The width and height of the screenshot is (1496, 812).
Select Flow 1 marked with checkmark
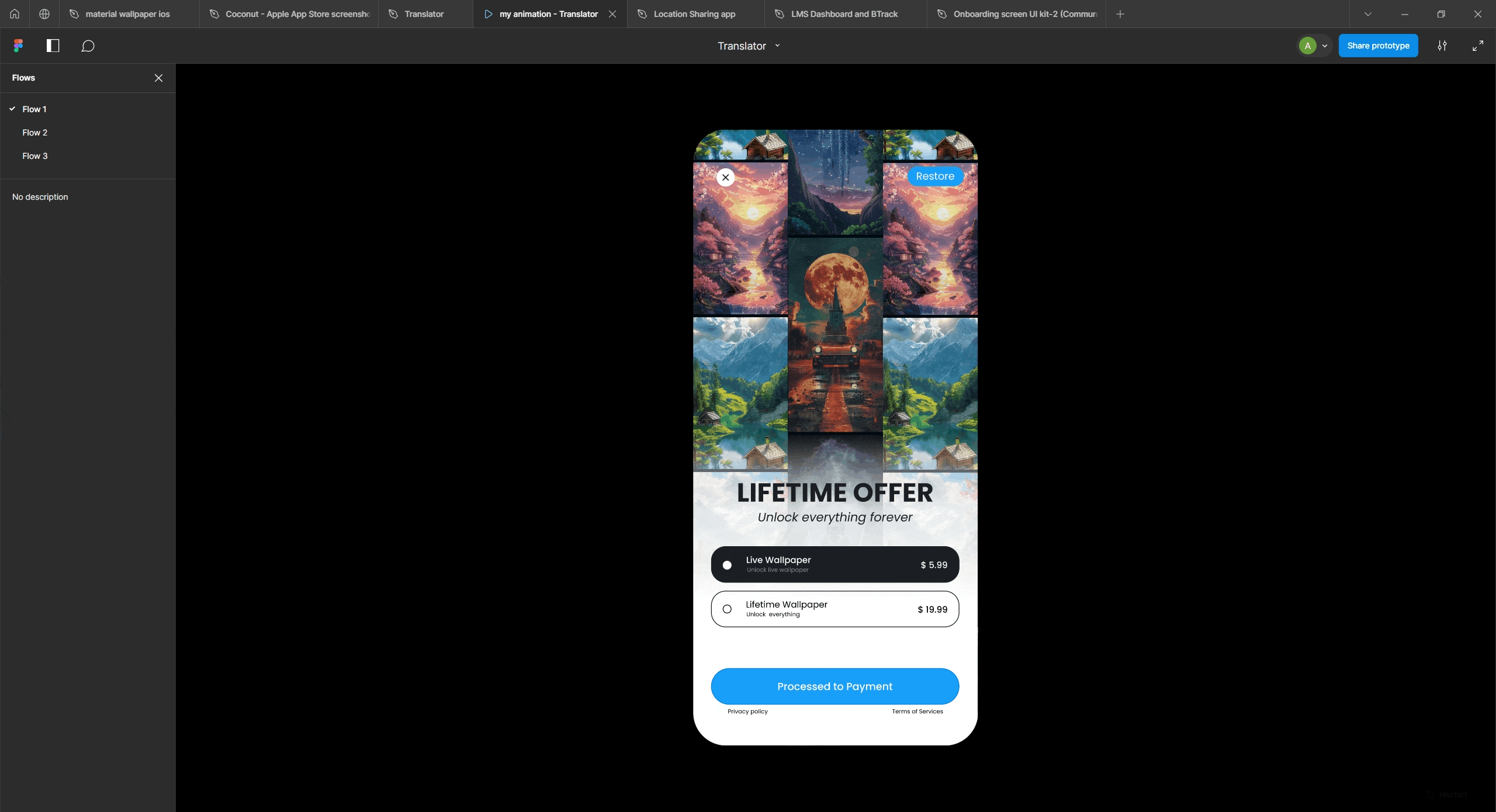coord(35,109)
